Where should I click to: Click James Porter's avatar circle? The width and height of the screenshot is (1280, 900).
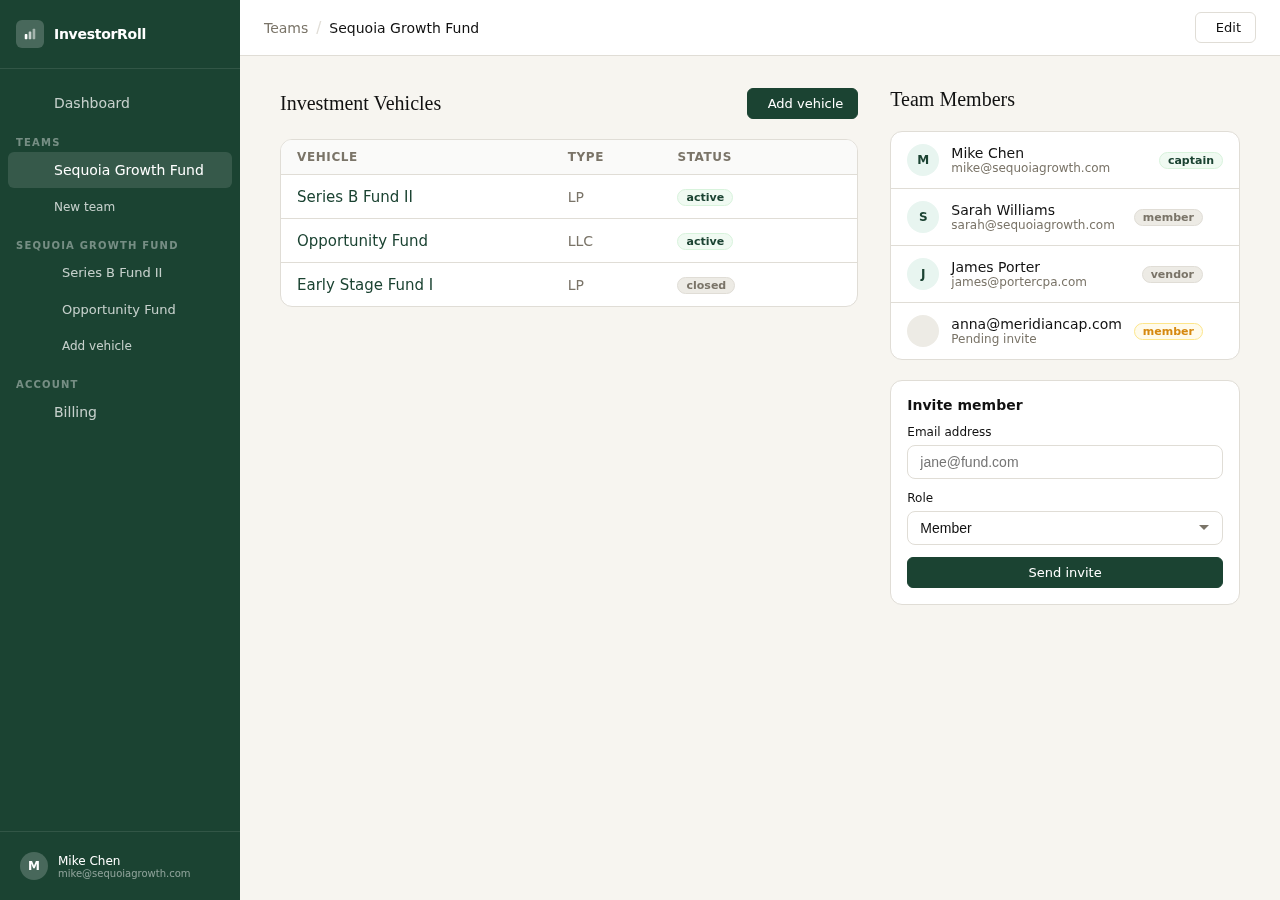922,274
